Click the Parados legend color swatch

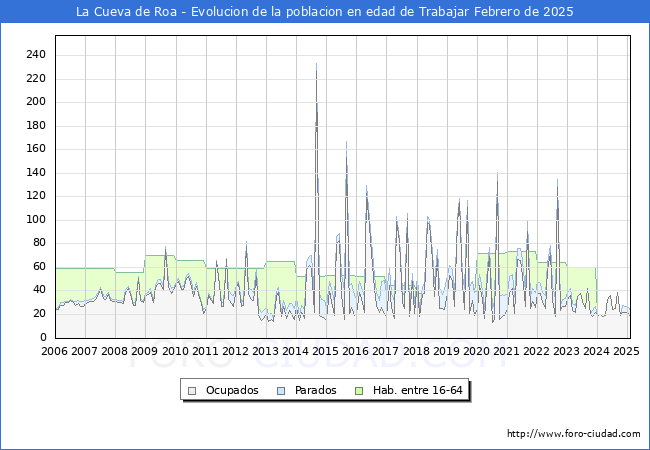pos(281,391)
